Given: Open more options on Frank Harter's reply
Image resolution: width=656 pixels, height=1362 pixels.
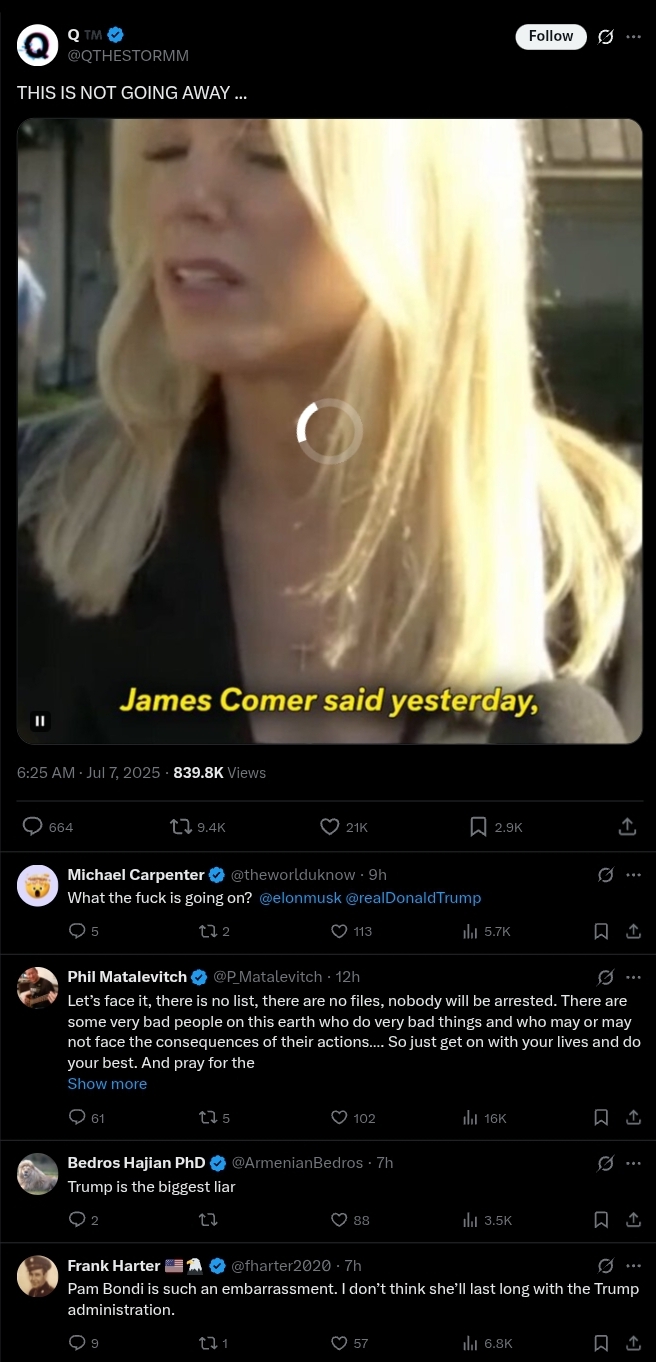Looking at the screenshot, I should 633,1266.
